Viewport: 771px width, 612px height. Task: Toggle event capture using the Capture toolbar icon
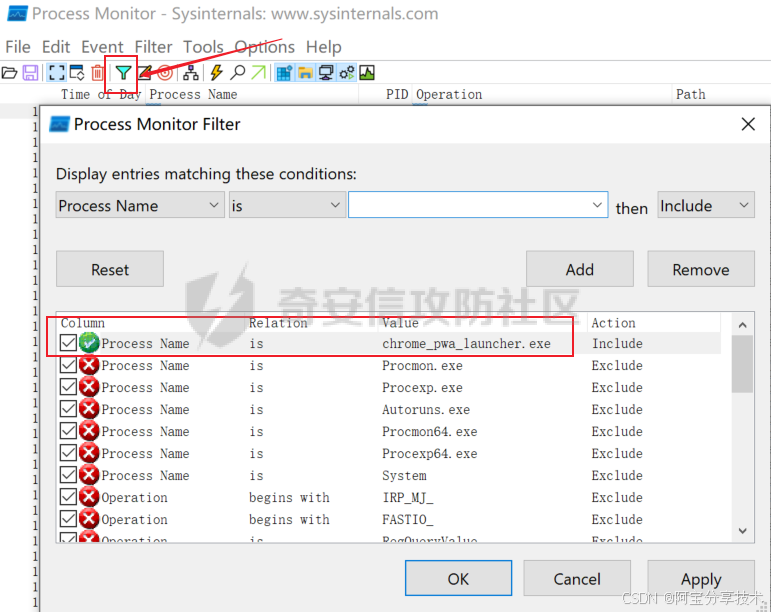[x=57, y=73]
